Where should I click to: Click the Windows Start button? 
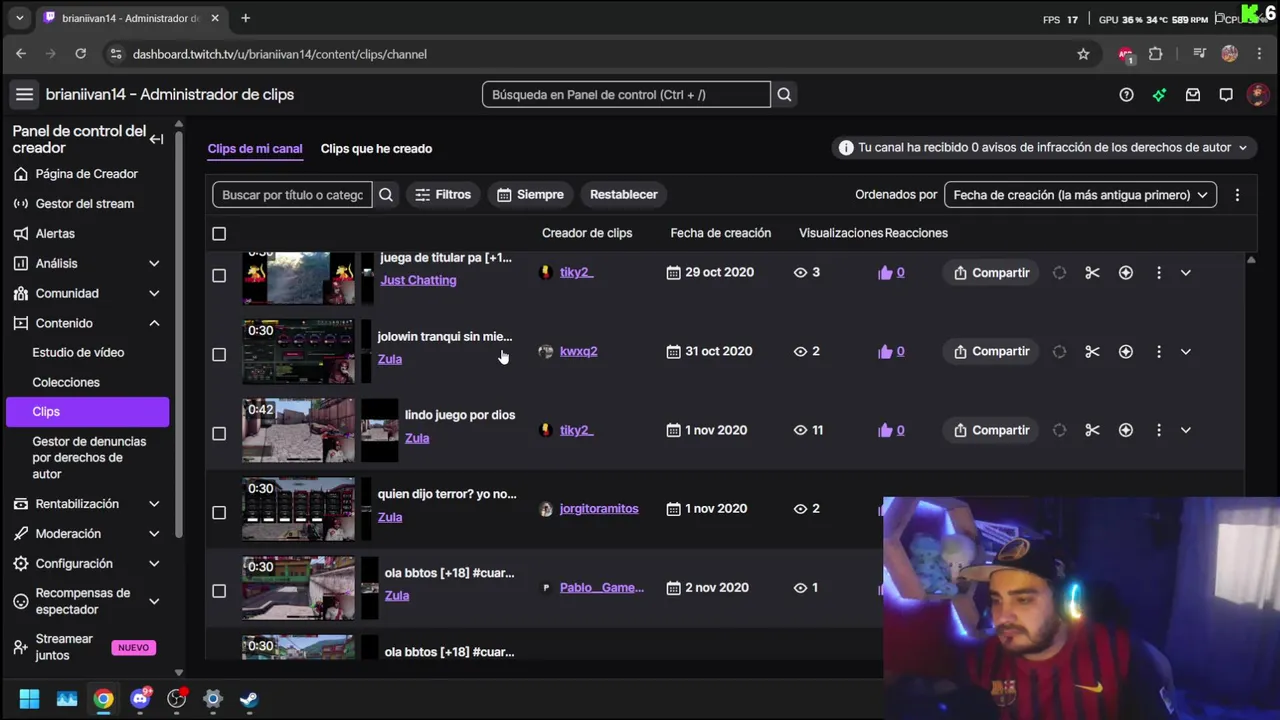point(29,698)
